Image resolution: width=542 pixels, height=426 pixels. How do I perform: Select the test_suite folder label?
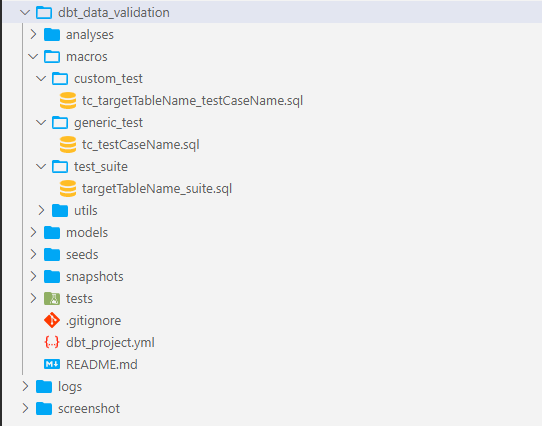[x=101, y=167]
